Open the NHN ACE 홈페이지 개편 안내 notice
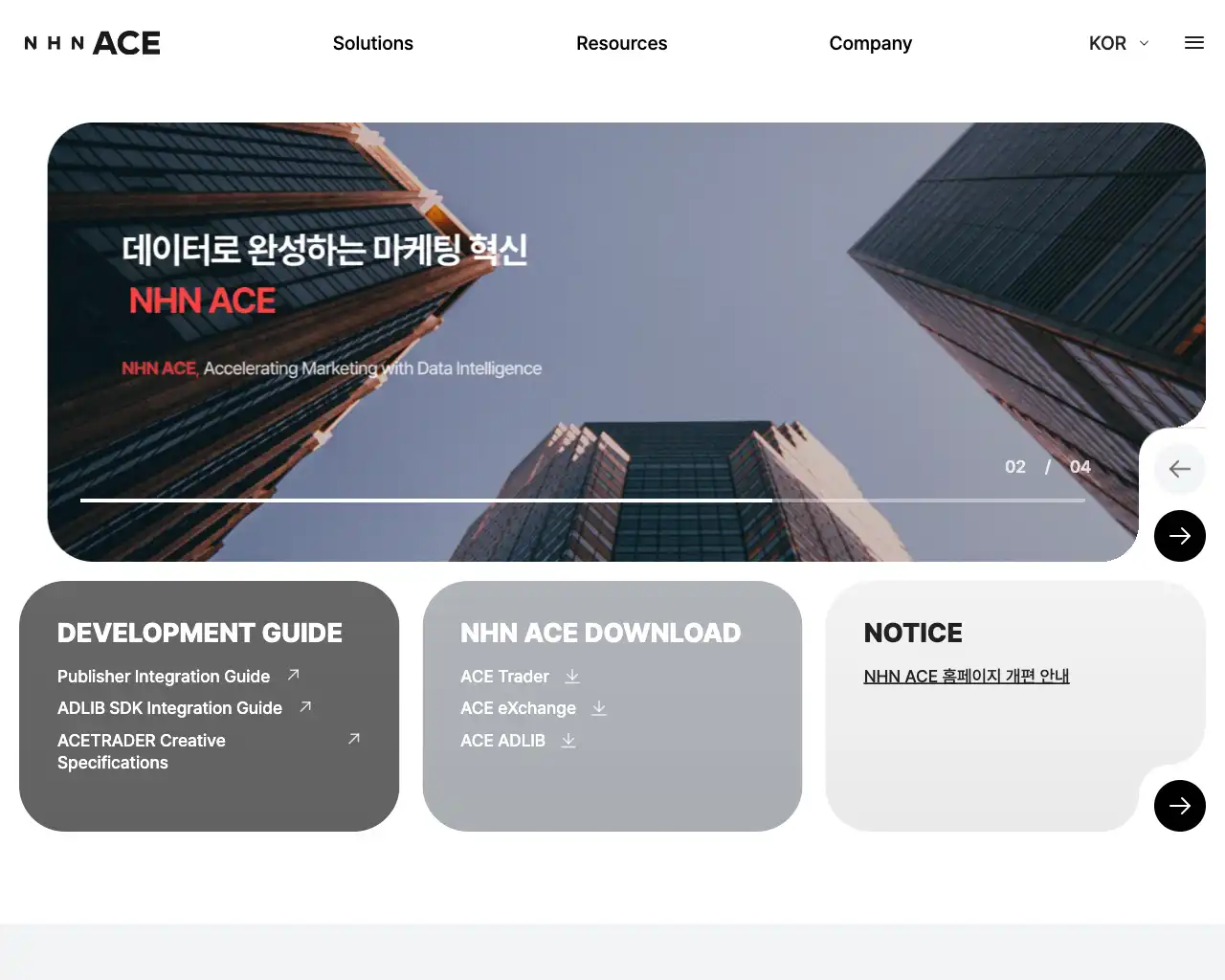1225x980 pixels. pyautogui.click(x=966, y=676)
